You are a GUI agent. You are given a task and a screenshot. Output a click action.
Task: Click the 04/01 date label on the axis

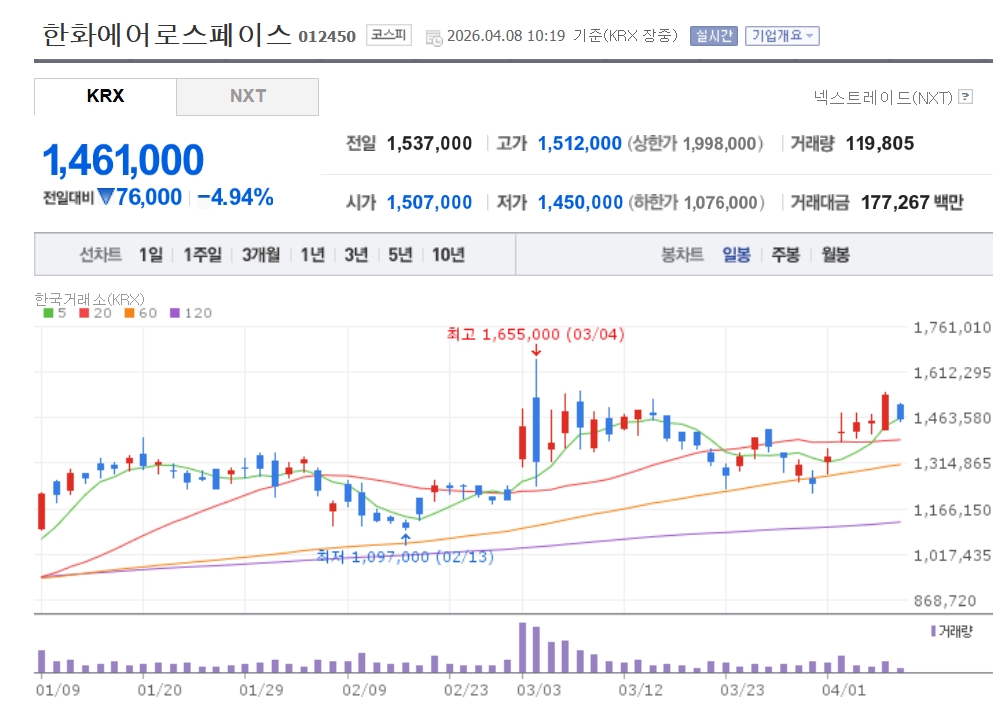tap(844, 690)
